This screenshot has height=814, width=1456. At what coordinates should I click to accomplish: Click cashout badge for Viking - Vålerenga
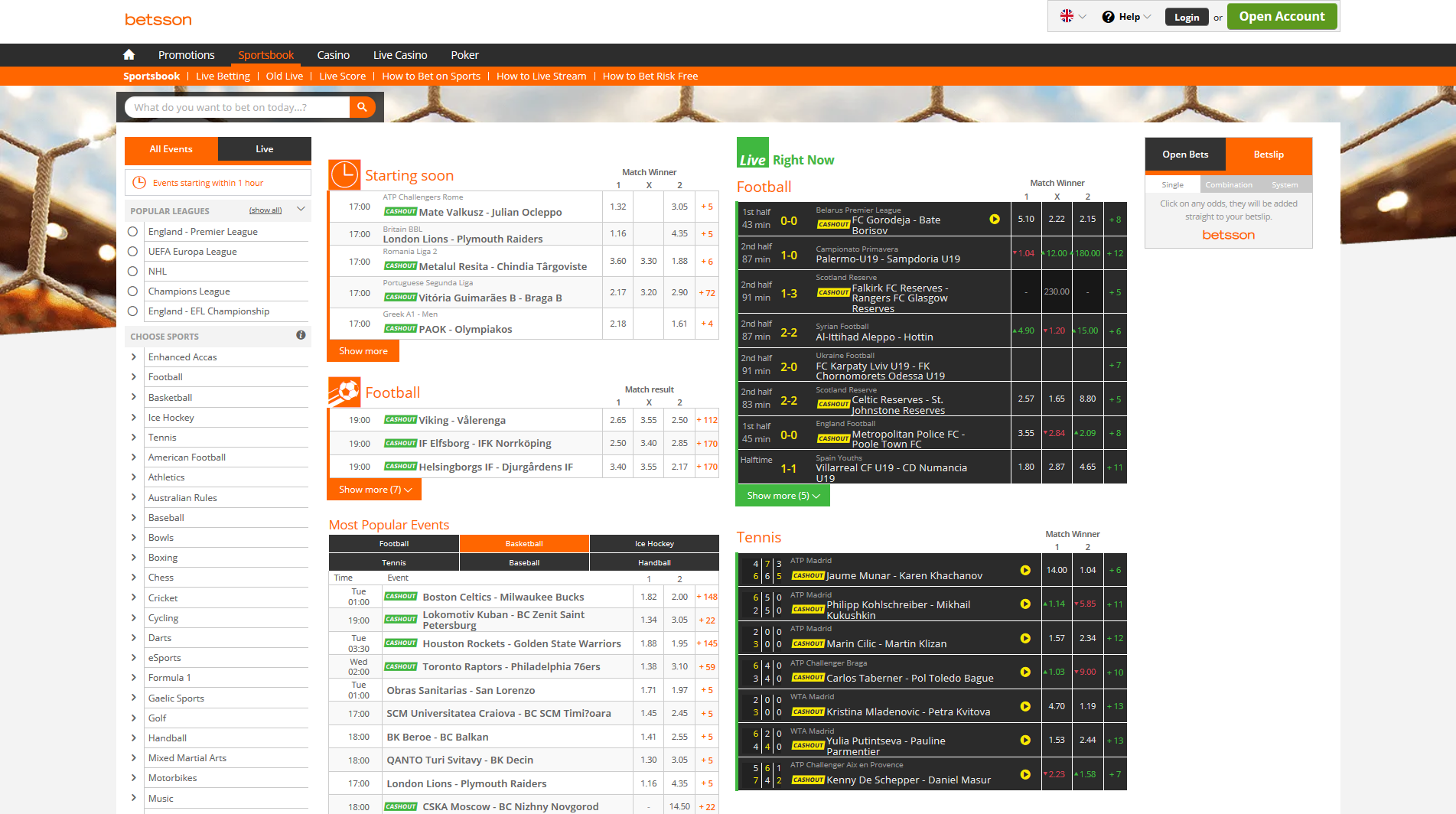coord(400,420)
